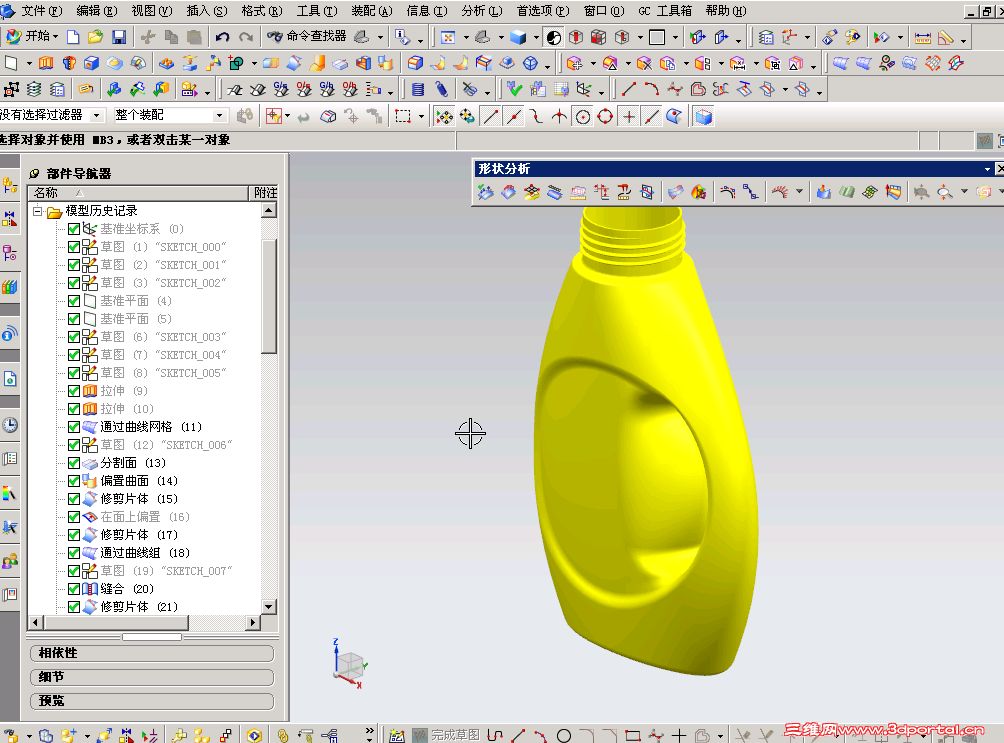Open the 形状分析 toolbar options arrow
The image size is (1004, 743).
tap(987, 169)
